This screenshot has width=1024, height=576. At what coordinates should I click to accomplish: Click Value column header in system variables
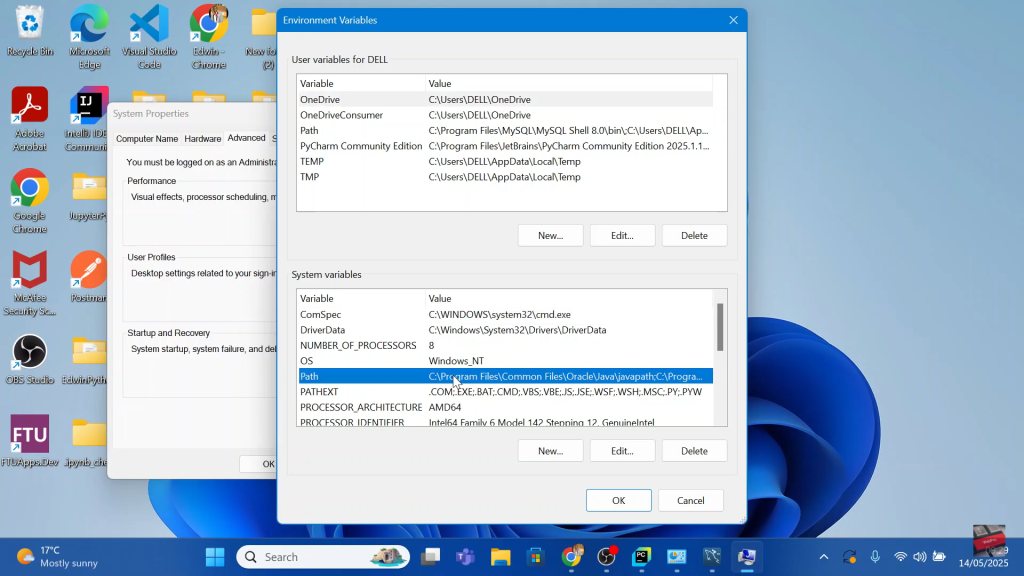pyautogui.click(x=569, y=298)
